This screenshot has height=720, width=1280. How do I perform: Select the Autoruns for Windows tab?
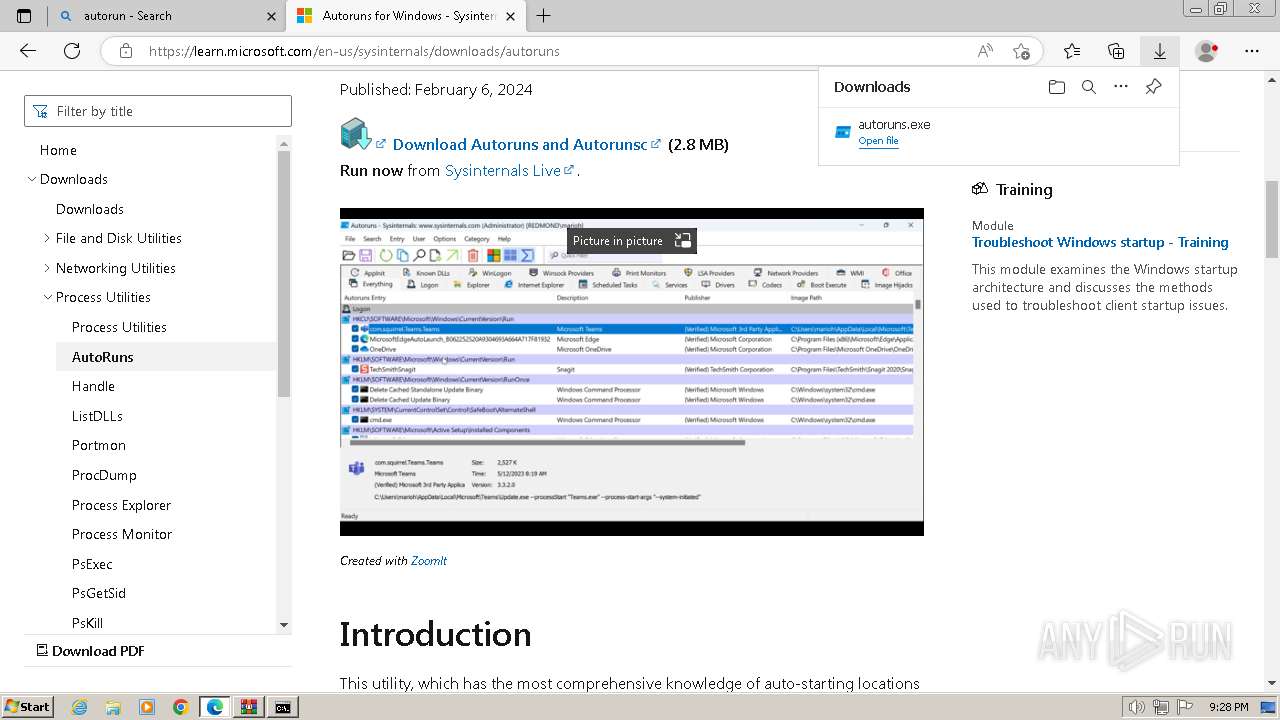pyautogui.click(x=405, y=16)
